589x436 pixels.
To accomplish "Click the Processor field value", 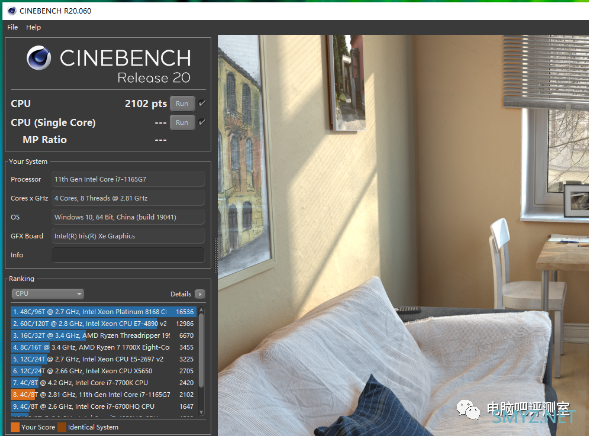I will click(128, 180).
